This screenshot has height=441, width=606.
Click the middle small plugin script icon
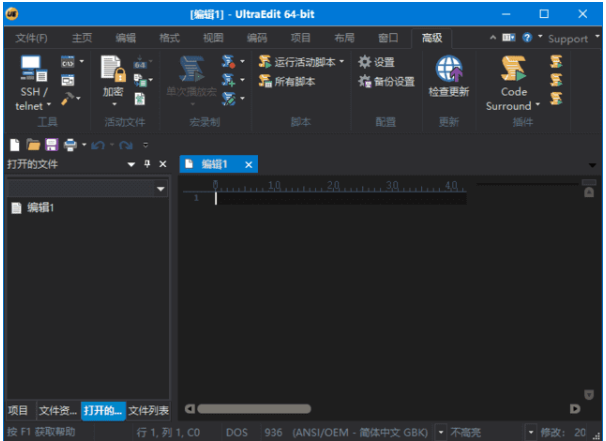(x=556, y=80)
